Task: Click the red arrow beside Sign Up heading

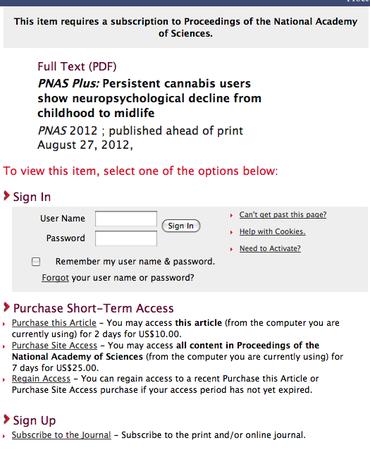Action: (x=6, y=419)
